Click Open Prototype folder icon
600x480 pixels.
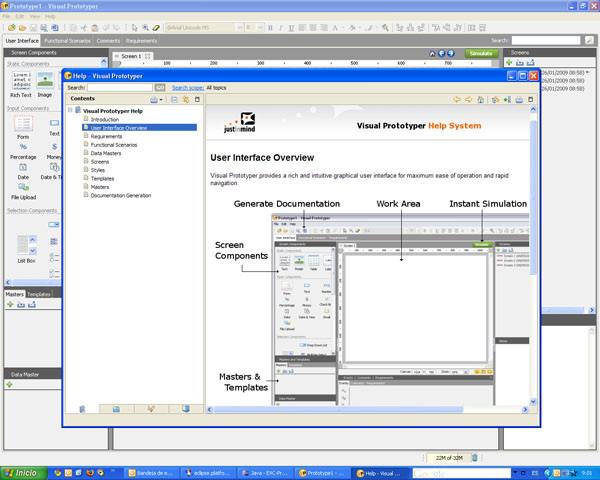[x=23, y=28]
